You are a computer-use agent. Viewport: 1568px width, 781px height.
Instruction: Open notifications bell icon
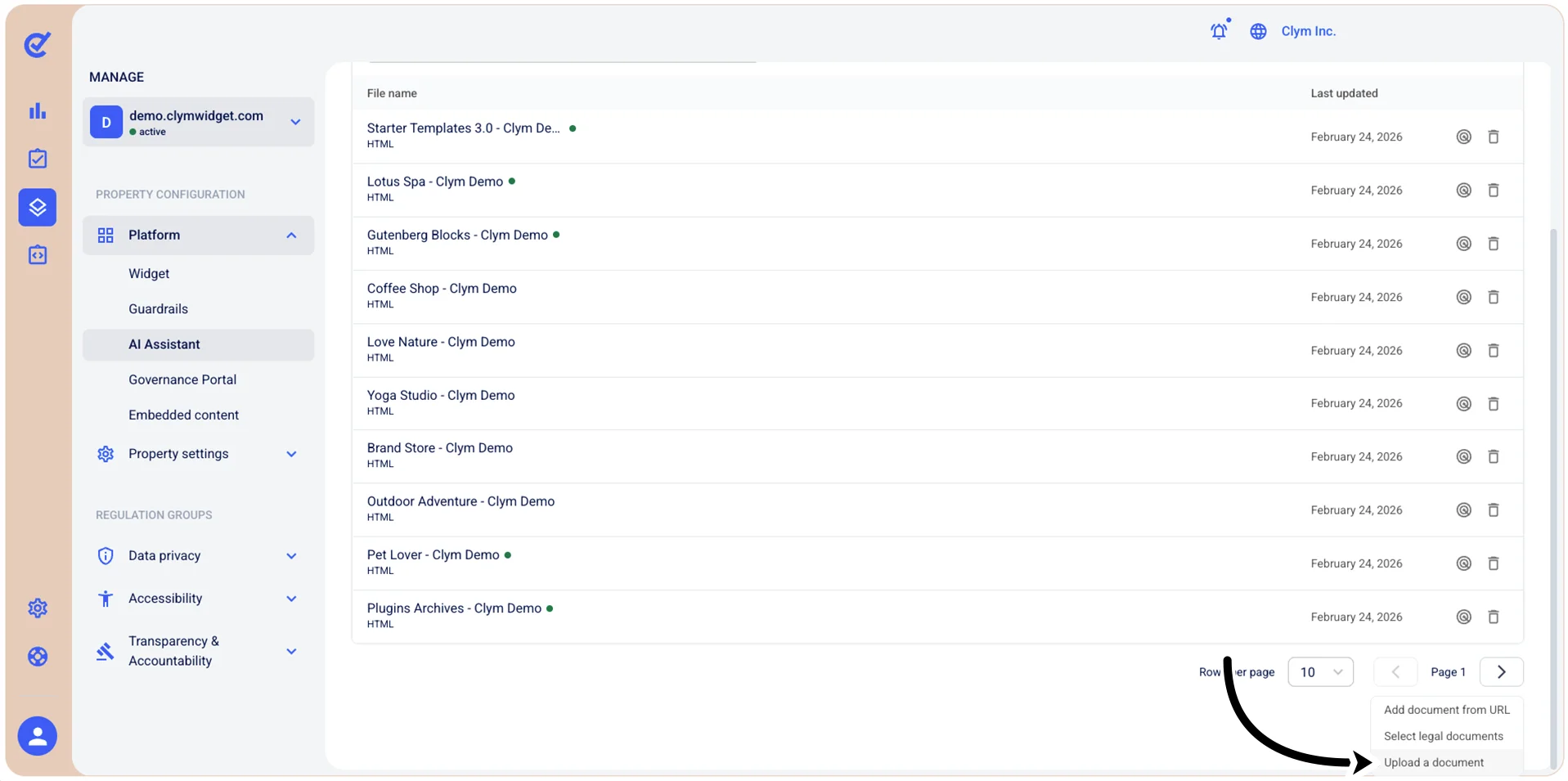[1219, 31]
